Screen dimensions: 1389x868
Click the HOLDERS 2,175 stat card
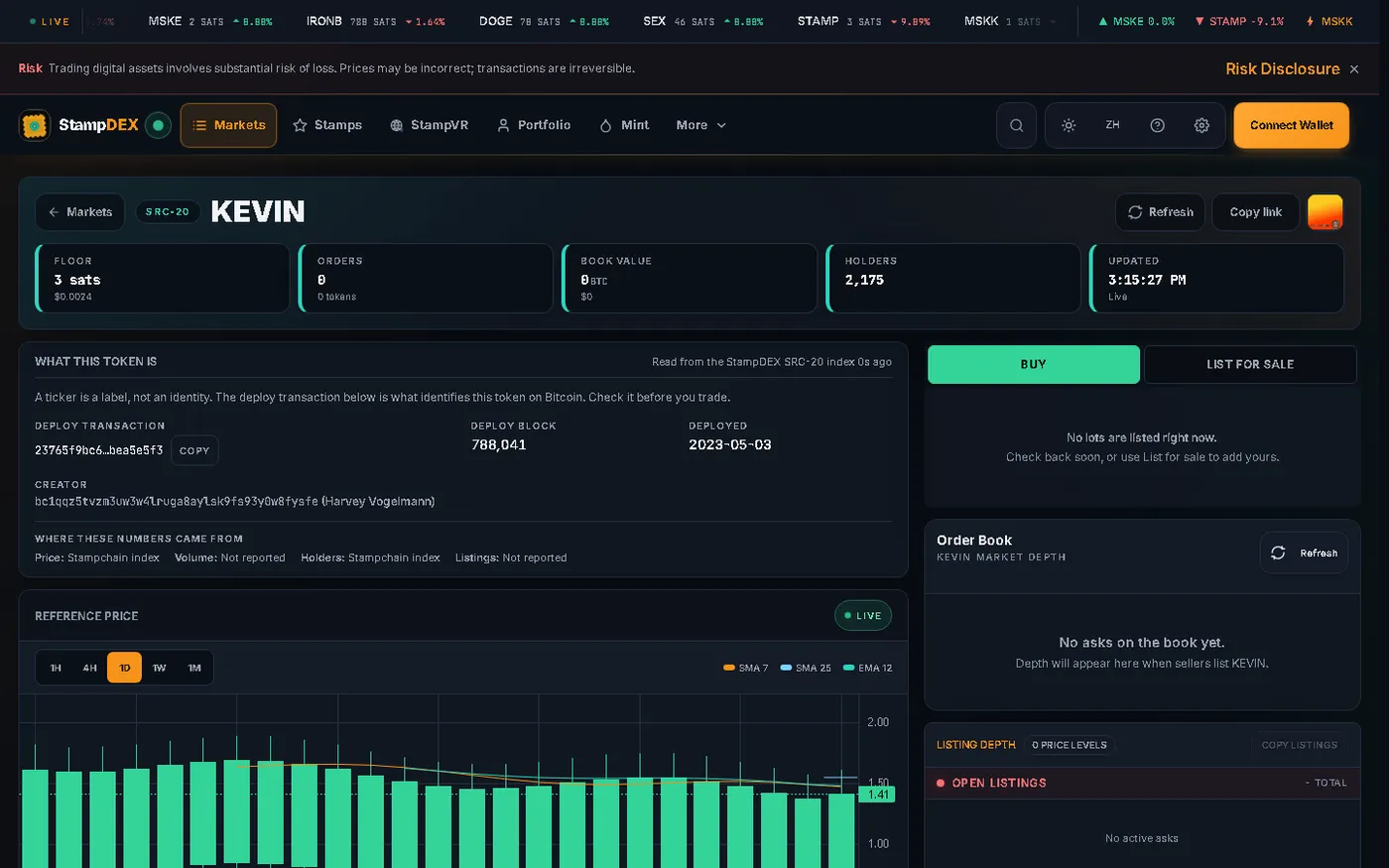(953, 279)
